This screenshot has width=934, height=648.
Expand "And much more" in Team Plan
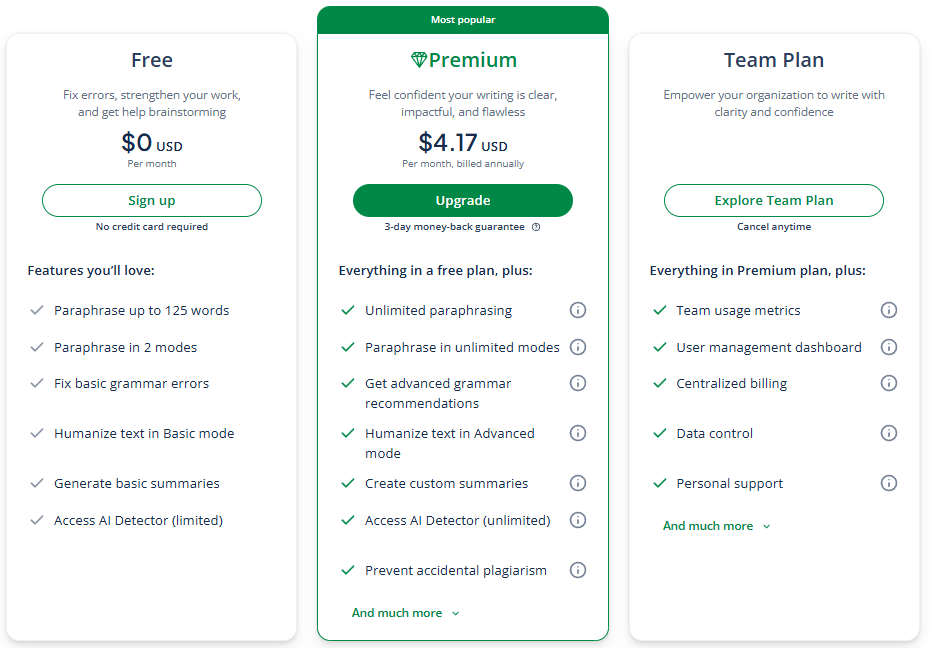click(x=716, y=526)
